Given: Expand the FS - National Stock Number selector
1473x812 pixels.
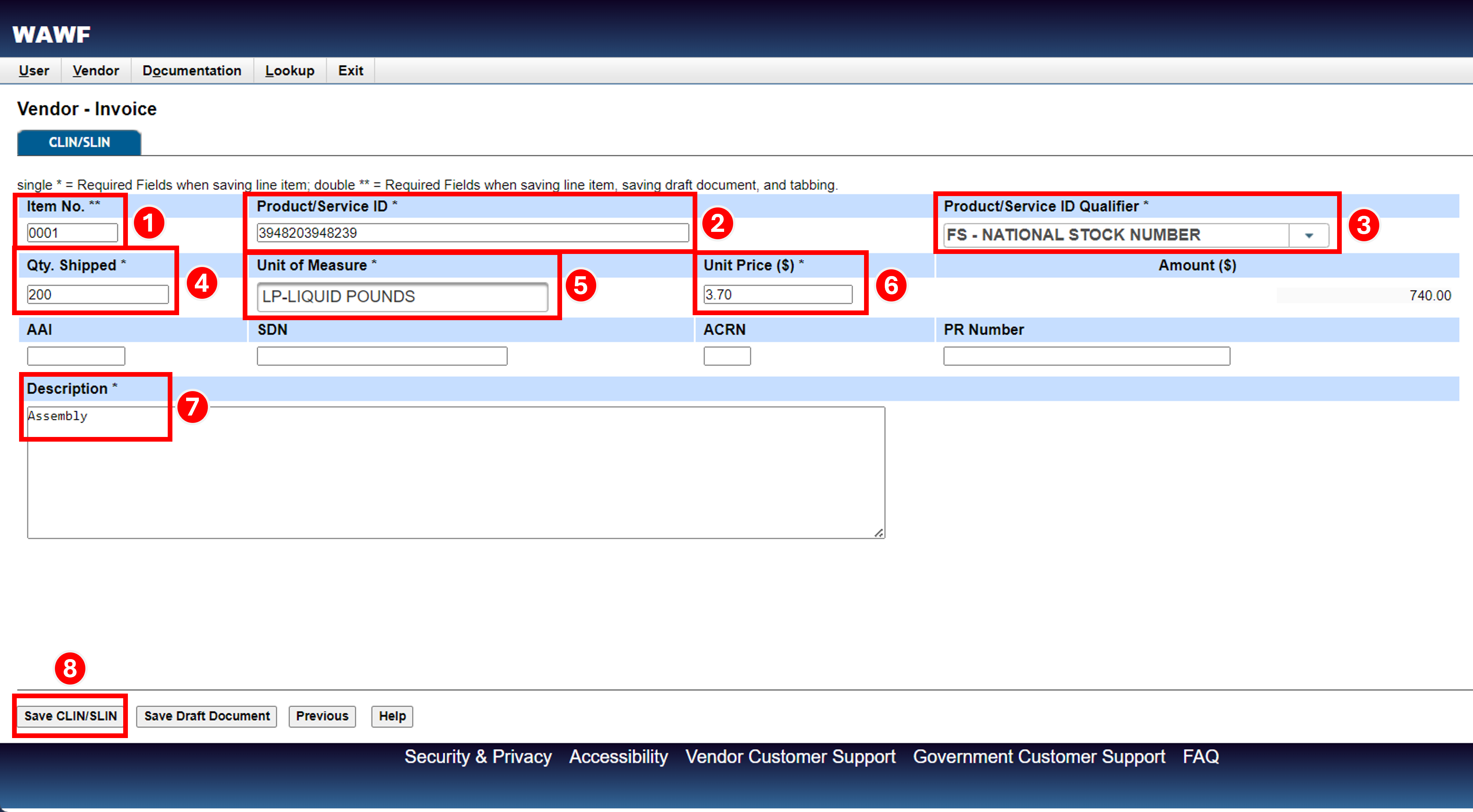Looking at the screenshot, I should (1309, 235).
